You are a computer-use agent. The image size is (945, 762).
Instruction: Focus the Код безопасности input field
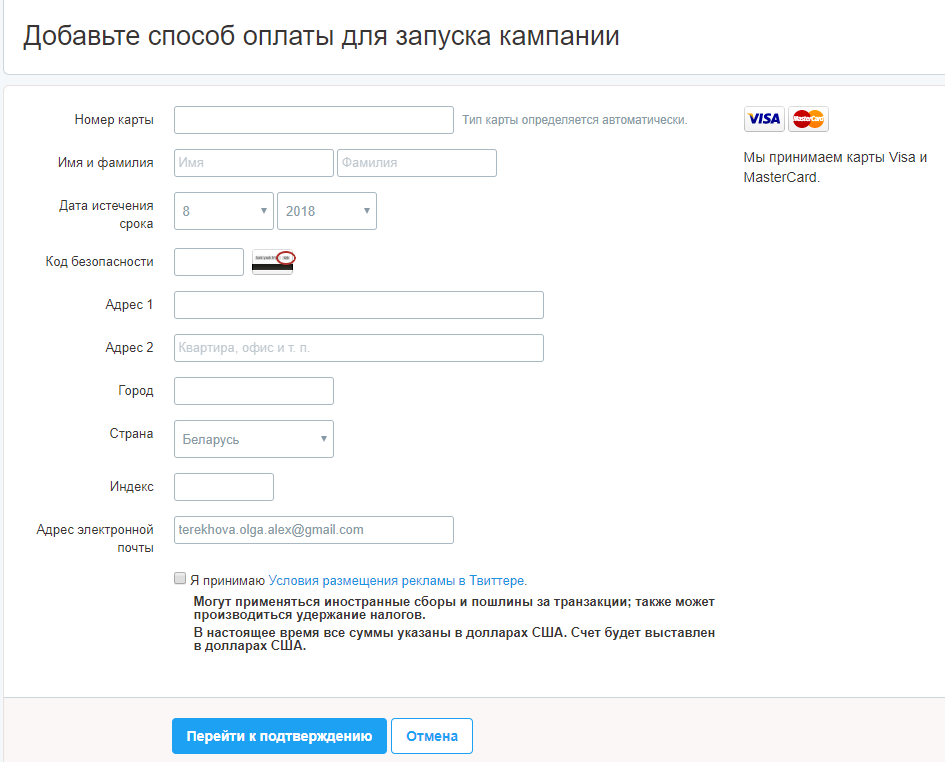(x=209, y=262)
